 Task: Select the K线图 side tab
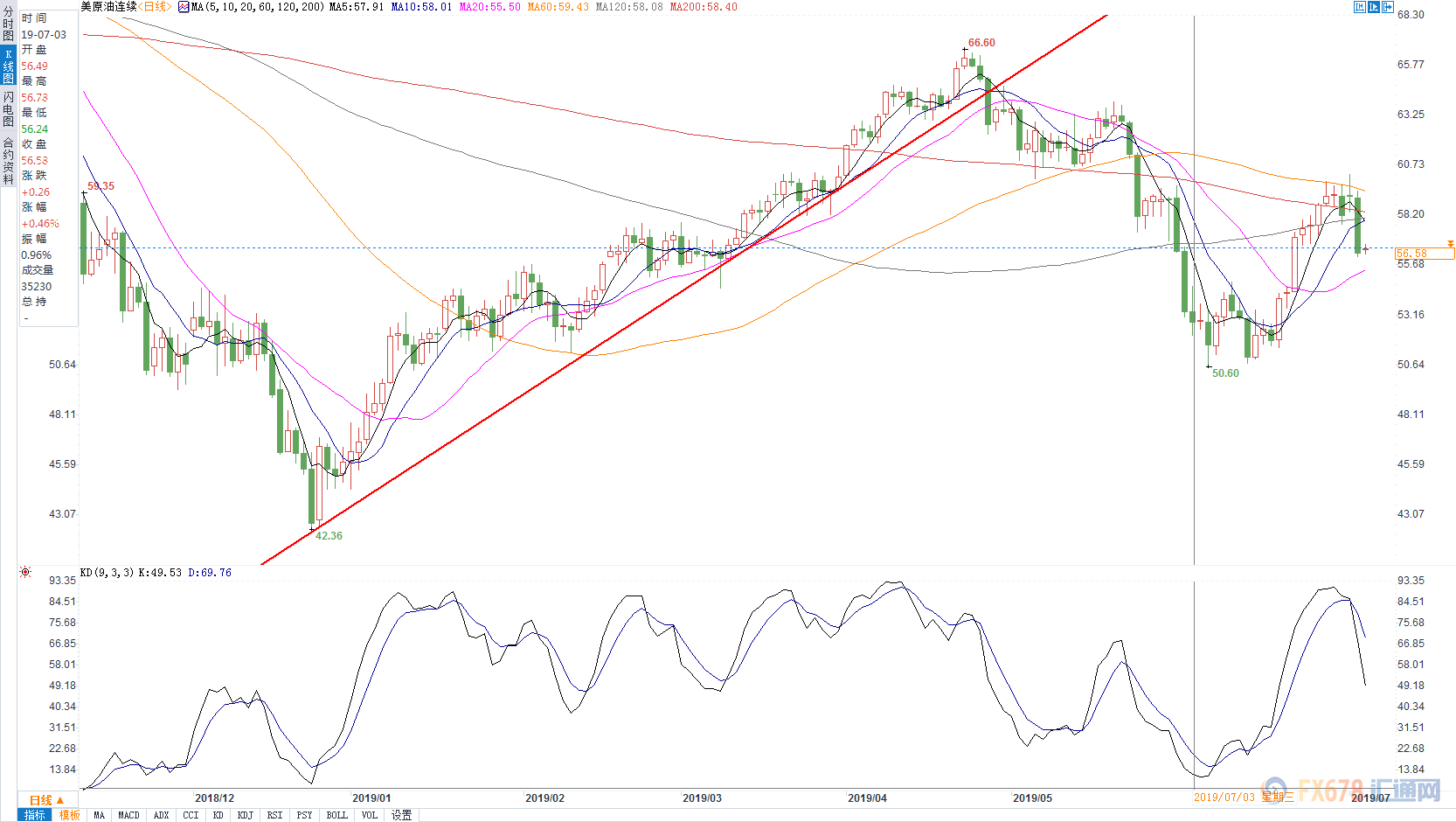(8, 66)
